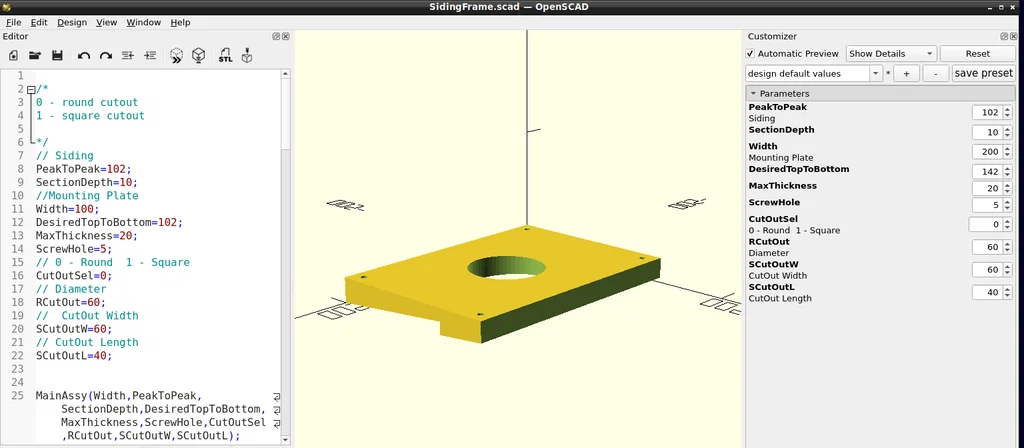Click code line 'DesiredTopToBottom=102;'
This screenshot has height=448, width=1024.
click(x=109, y=222)
